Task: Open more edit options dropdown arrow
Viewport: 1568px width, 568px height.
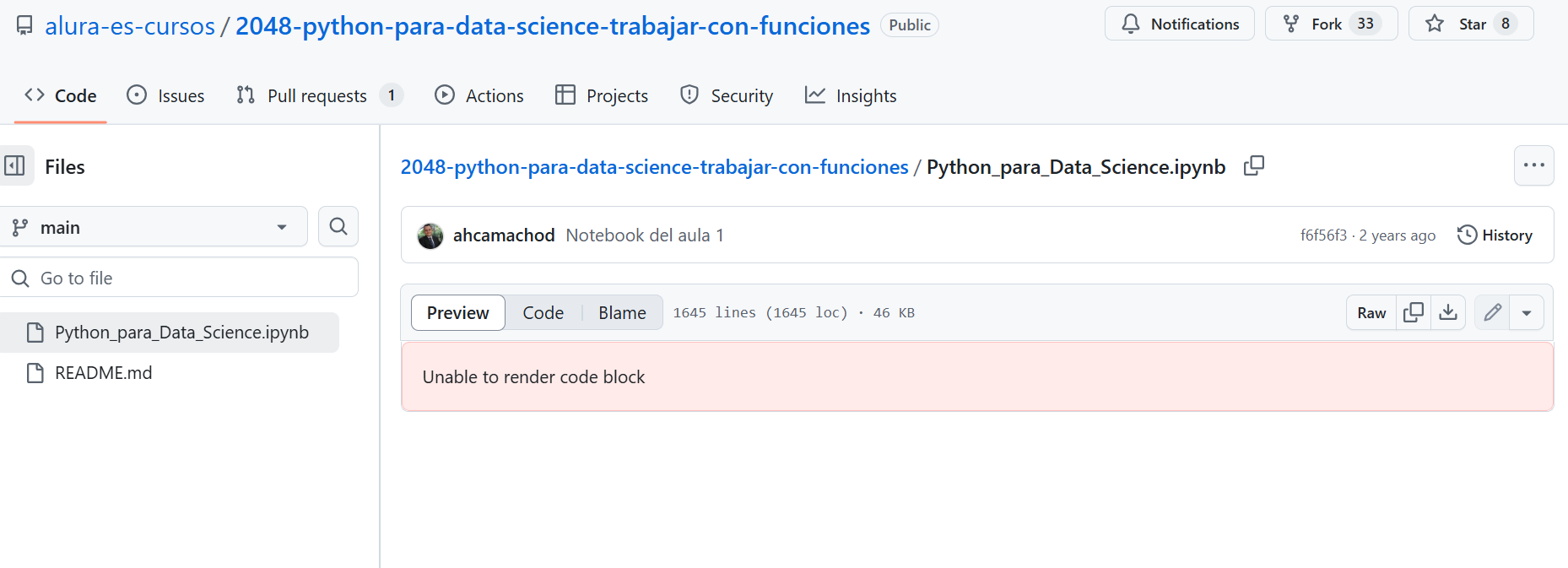Action: click(x=1527, y=312)
